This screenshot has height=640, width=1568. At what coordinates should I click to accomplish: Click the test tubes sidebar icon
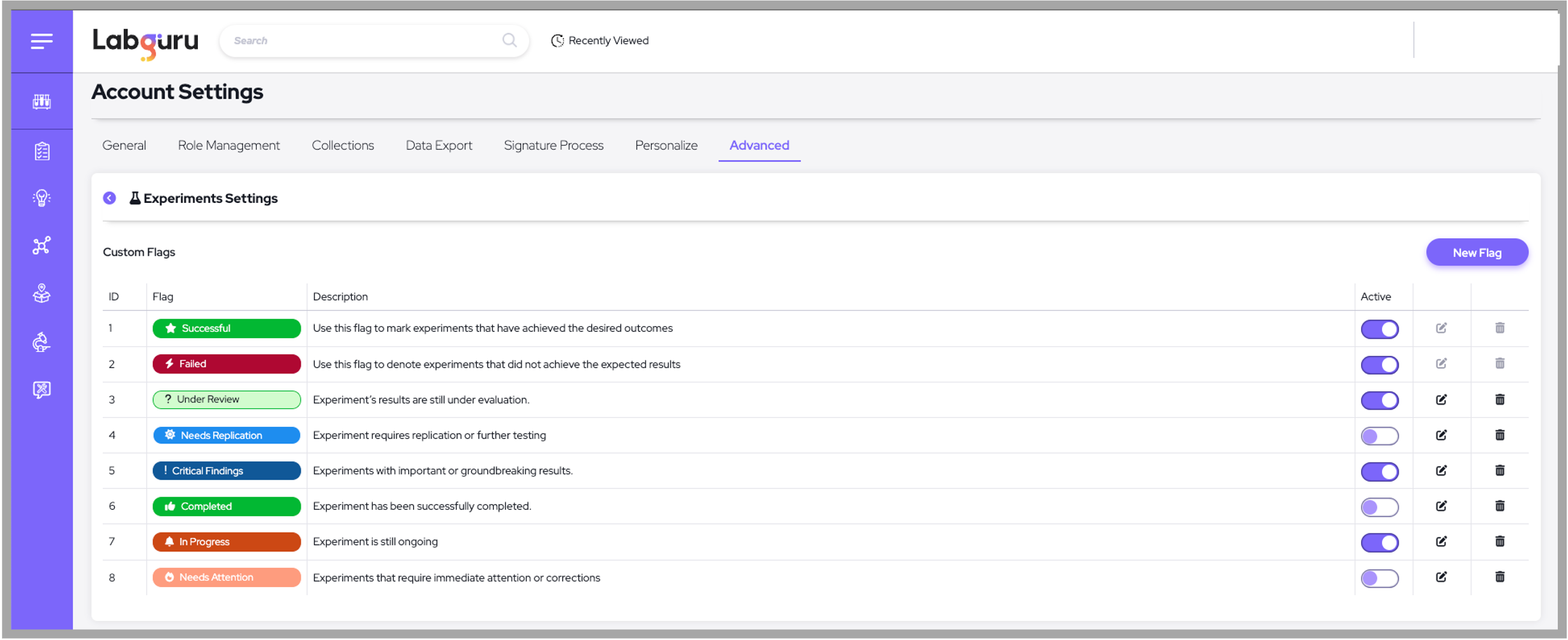41,101
